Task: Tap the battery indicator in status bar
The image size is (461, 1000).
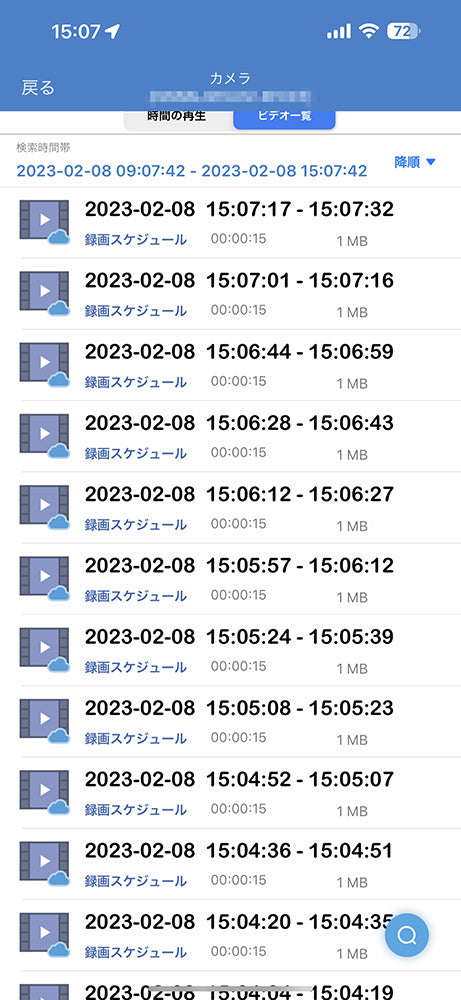Action: pos(404,31)
